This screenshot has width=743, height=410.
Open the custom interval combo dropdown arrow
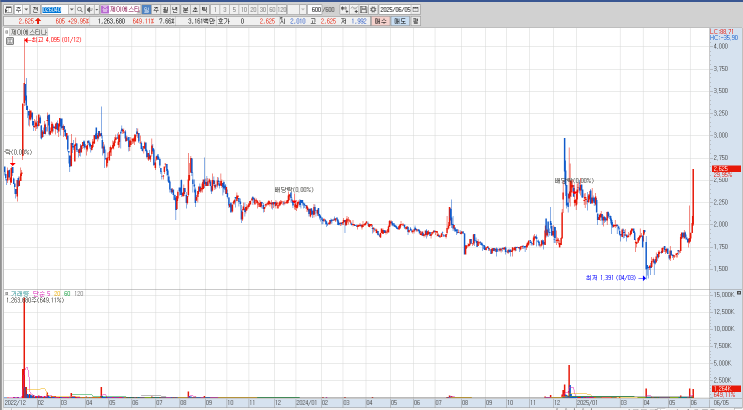point(303,9)
